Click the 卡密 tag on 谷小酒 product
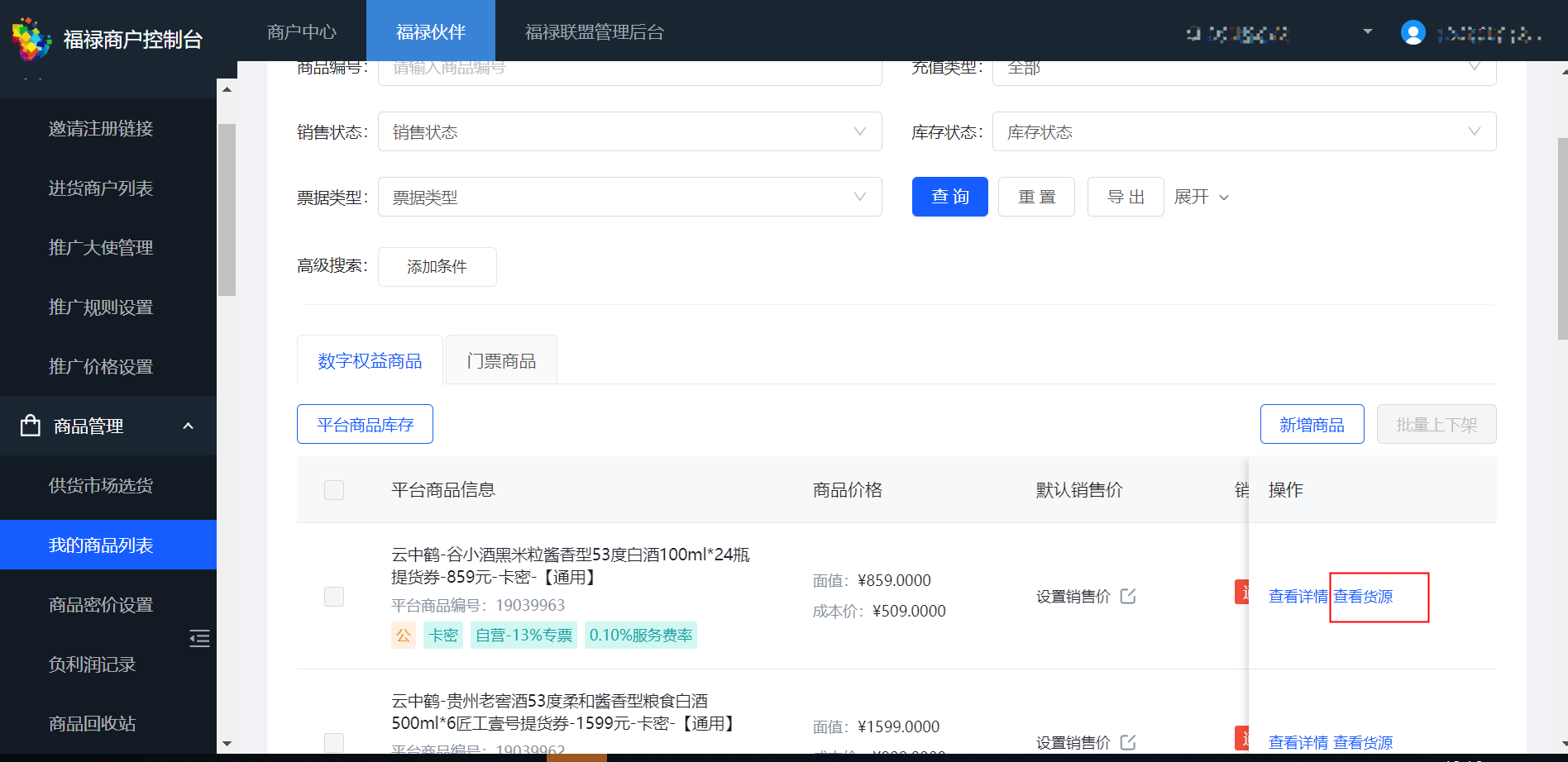 (x=443, y=635)
